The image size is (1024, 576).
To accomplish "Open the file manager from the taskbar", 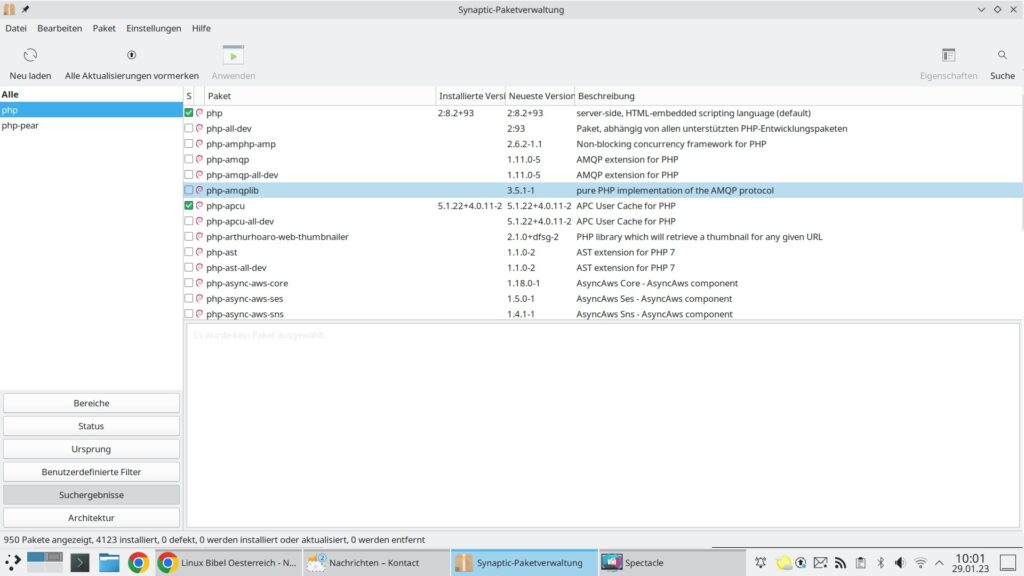I will coord(109,562).
